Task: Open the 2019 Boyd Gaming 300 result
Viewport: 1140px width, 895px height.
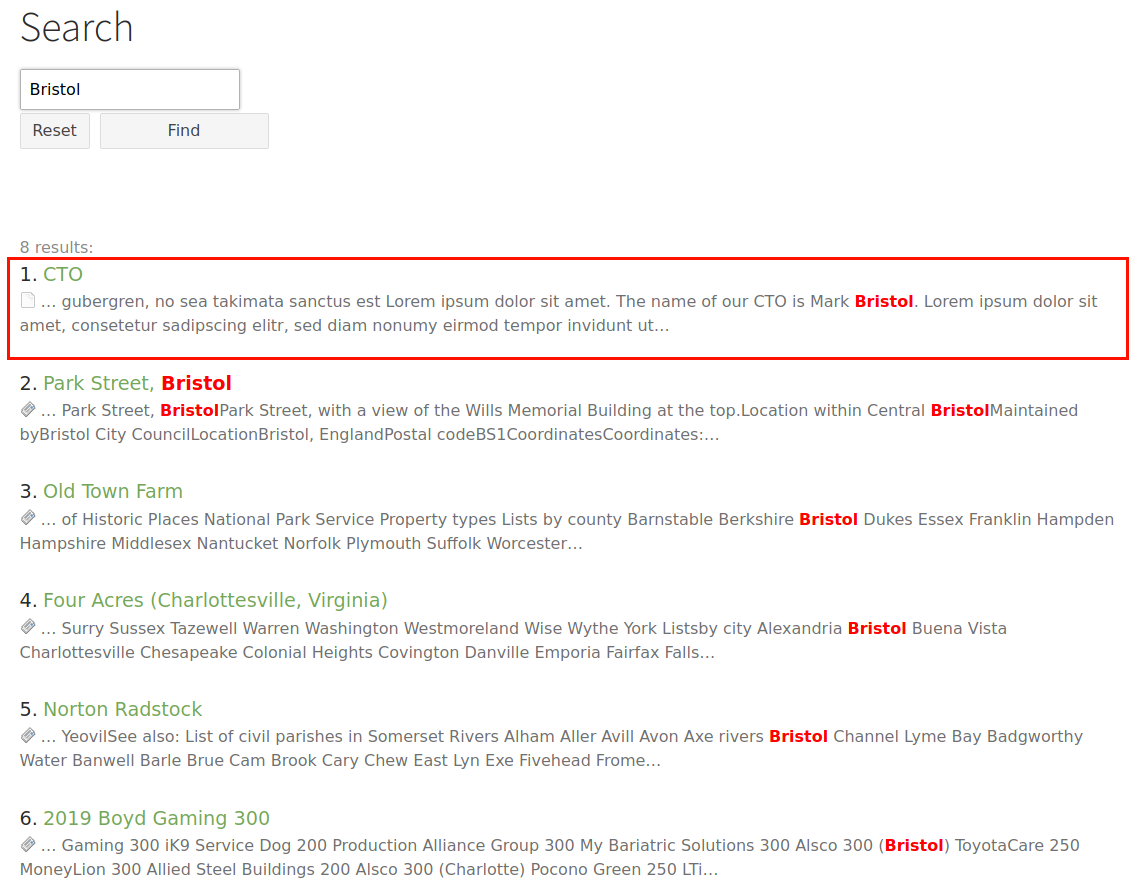Action: pos(156,818)
